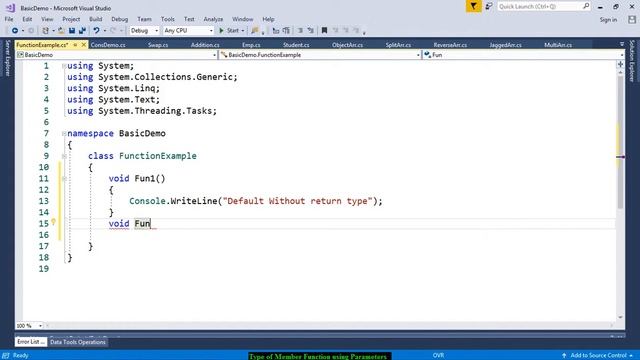640x360 pixels.
Task: Open the open-documents tab overflow dropdown
Action: (x=622, y=44)
